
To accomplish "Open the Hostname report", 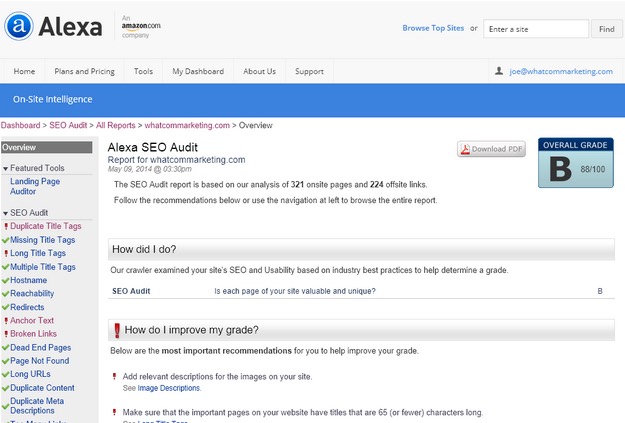I will click(28, 280).
